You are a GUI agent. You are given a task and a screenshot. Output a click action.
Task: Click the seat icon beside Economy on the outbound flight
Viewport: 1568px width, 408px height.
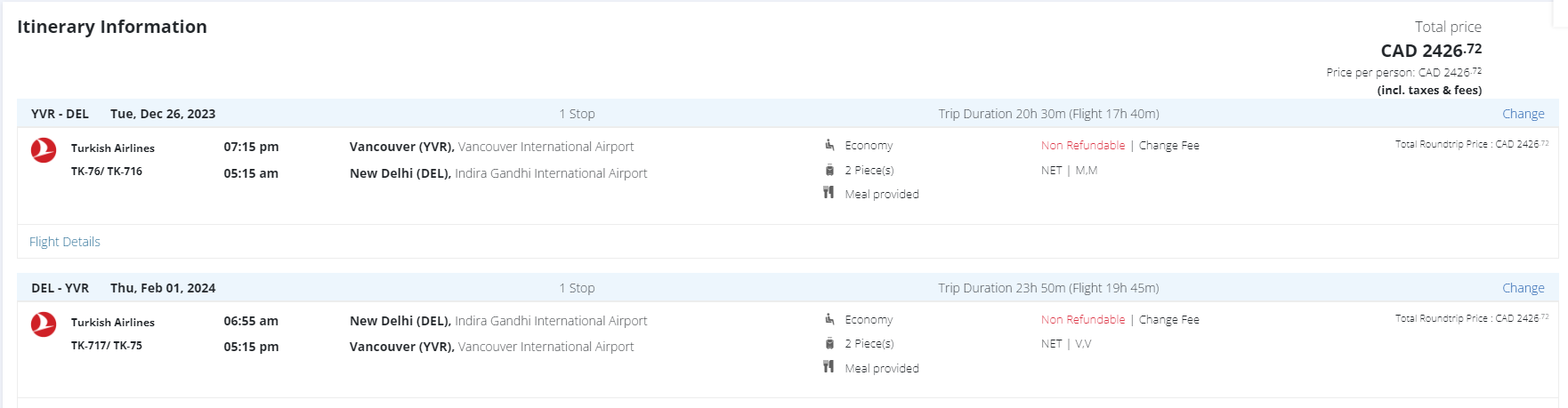[x=829, y=145]
